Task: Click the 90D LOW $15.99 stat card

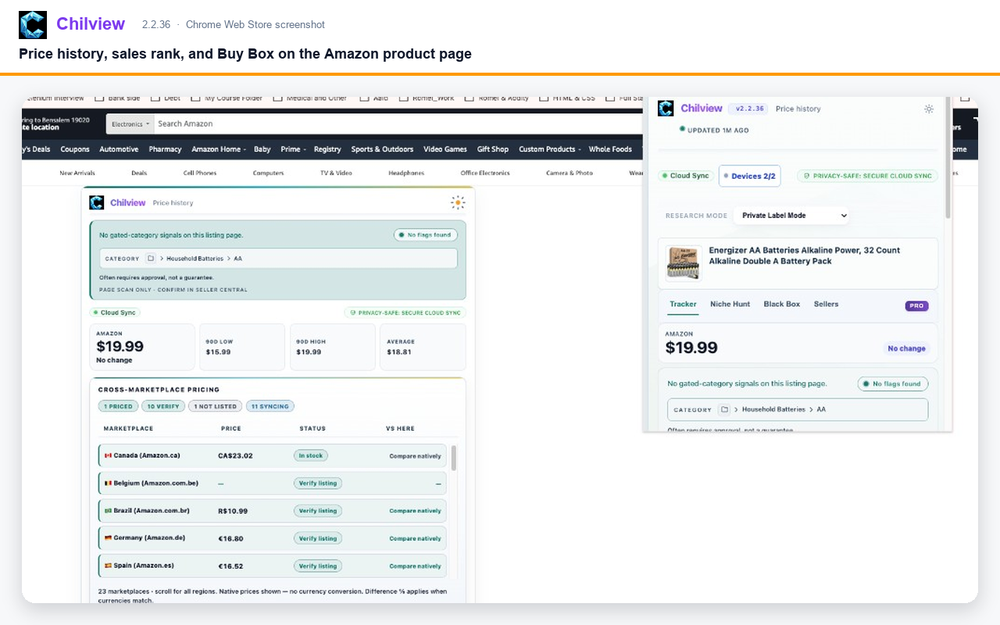Action: (242, 347)
